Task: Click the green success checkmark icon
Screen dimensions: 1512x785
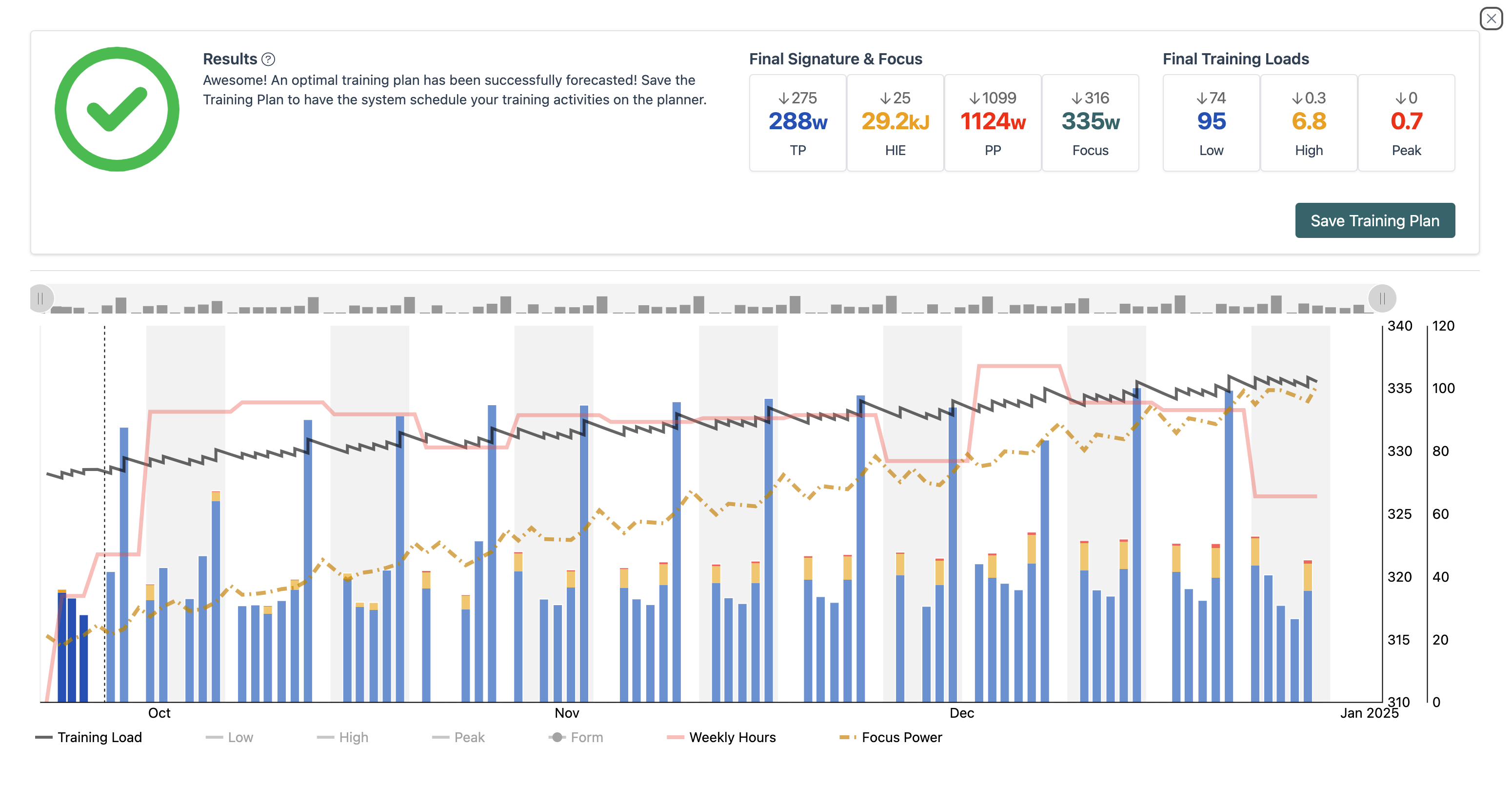Action: click(117, 109)
